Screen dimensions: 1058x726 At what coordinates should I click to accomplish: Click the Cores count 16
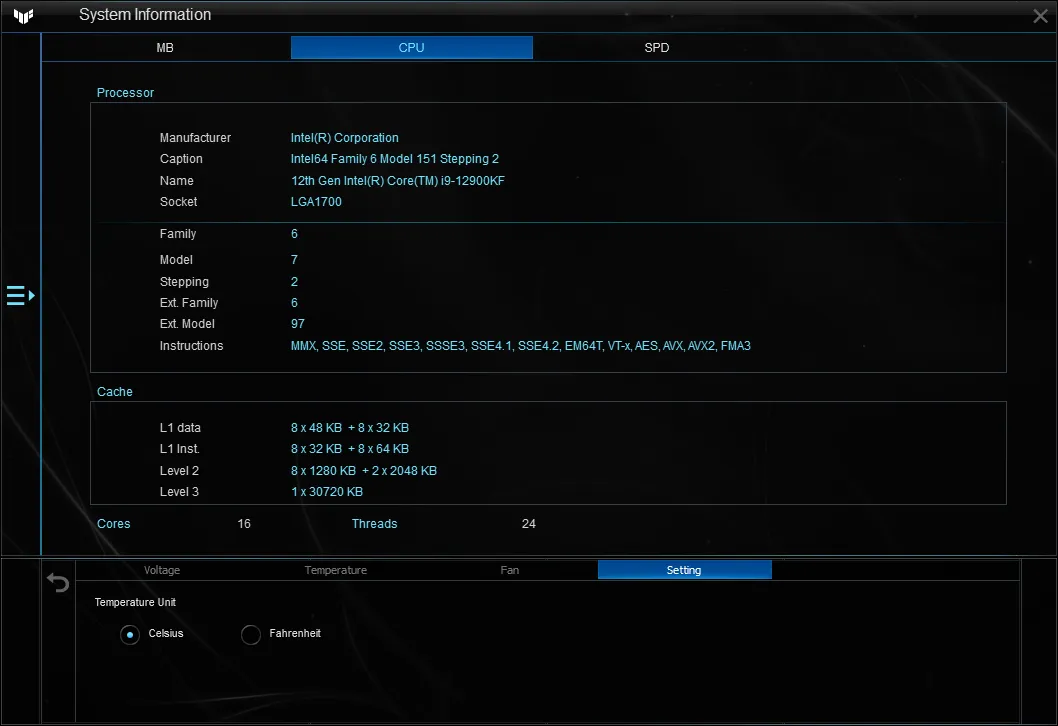244,524
